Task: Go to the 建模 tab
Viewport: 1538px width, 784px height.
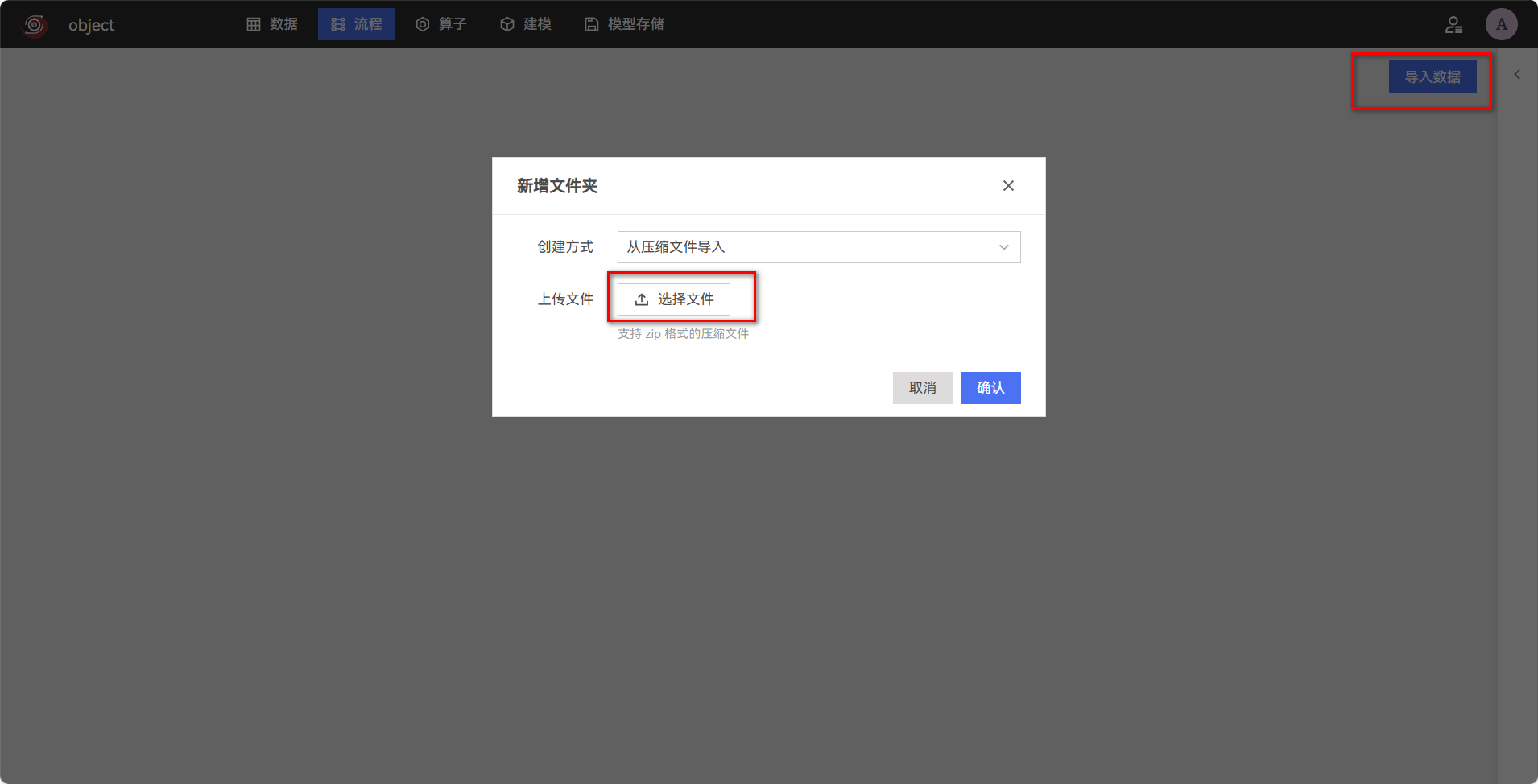Action: pos(526,24)
